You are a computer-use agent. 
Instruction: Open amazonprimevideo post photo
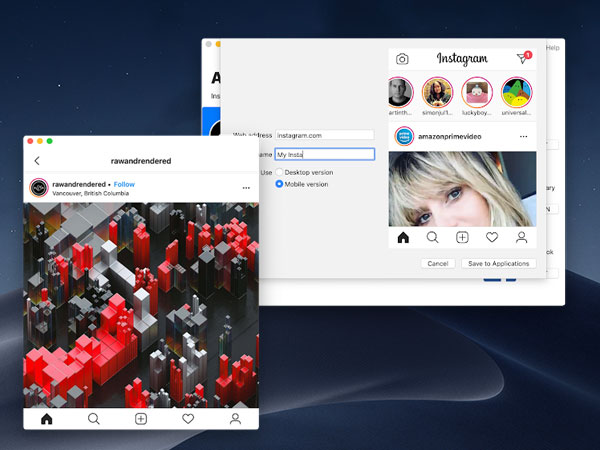(462, 189)
